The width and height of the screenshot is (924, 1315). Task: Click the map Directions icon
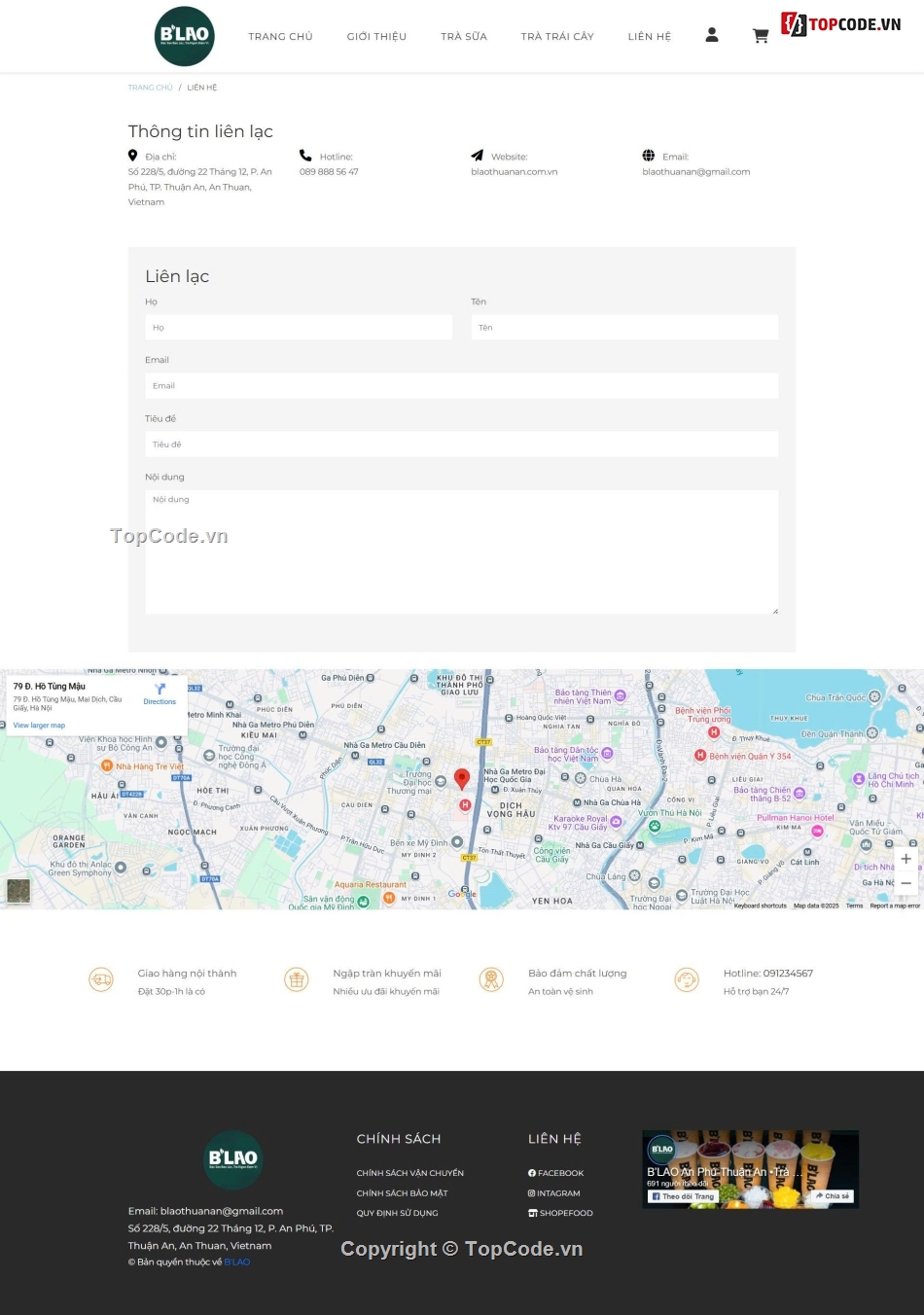click(160, 689)
